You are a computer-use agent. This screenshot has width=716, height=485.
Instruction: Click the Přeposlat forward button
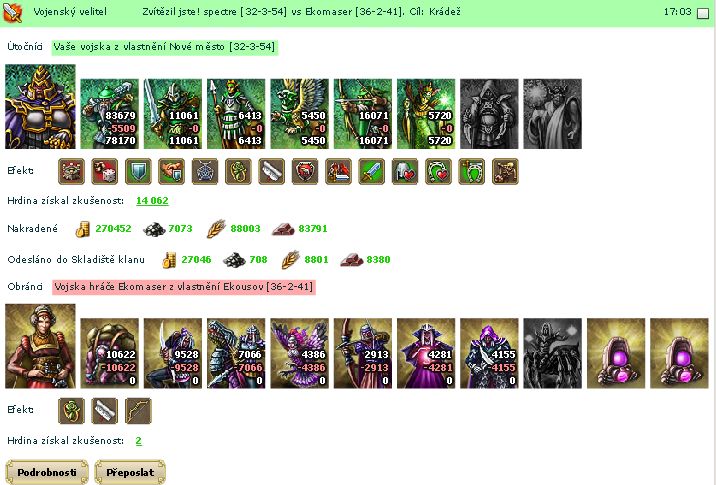pyautogui.click(x=130, y=472)
